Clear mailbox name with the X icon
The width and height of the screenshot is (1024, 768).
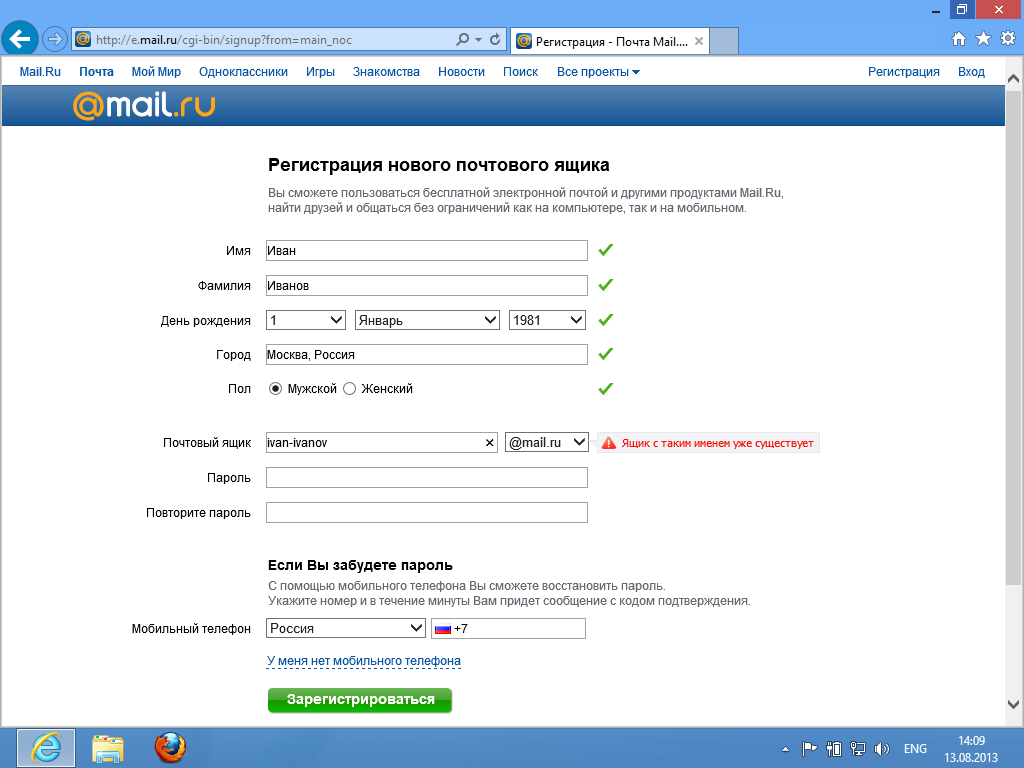click(489, 443)
